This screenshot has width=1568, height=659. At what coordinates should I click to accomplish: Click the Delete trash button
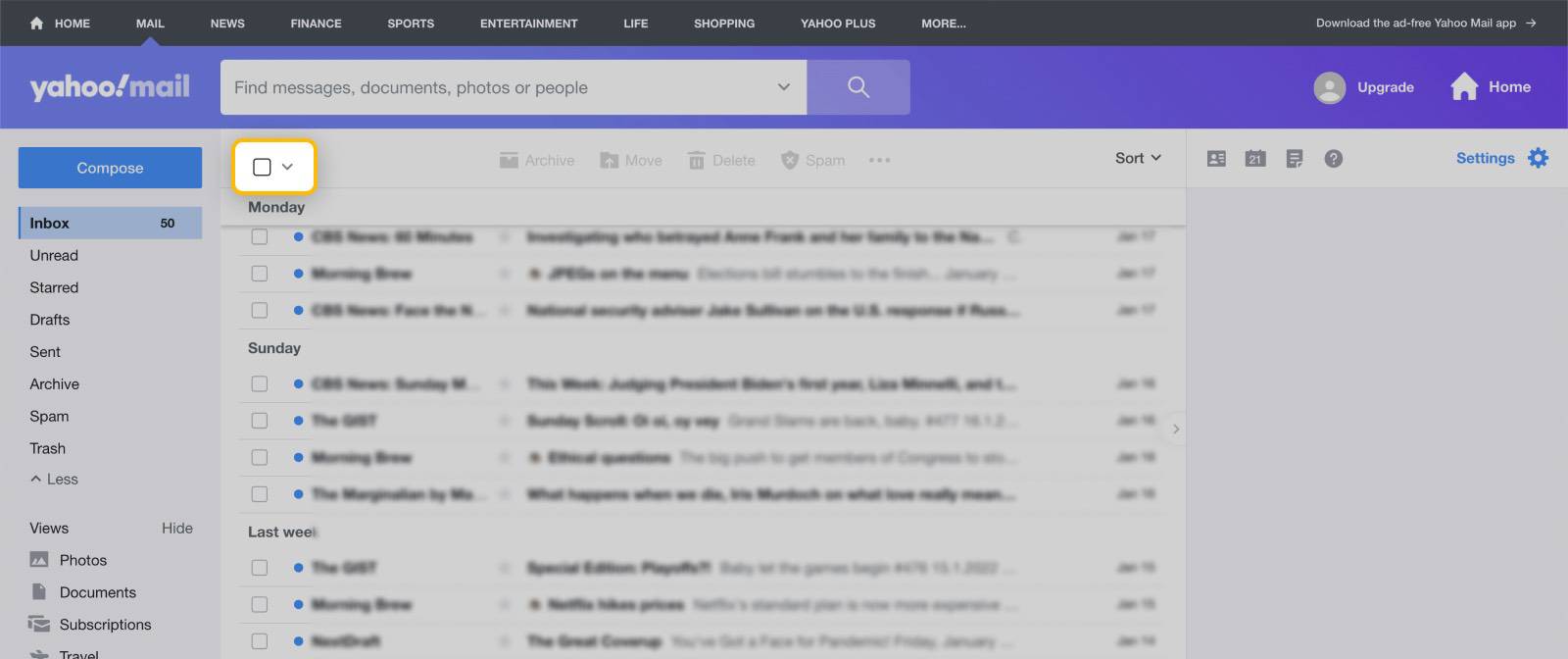721,160
